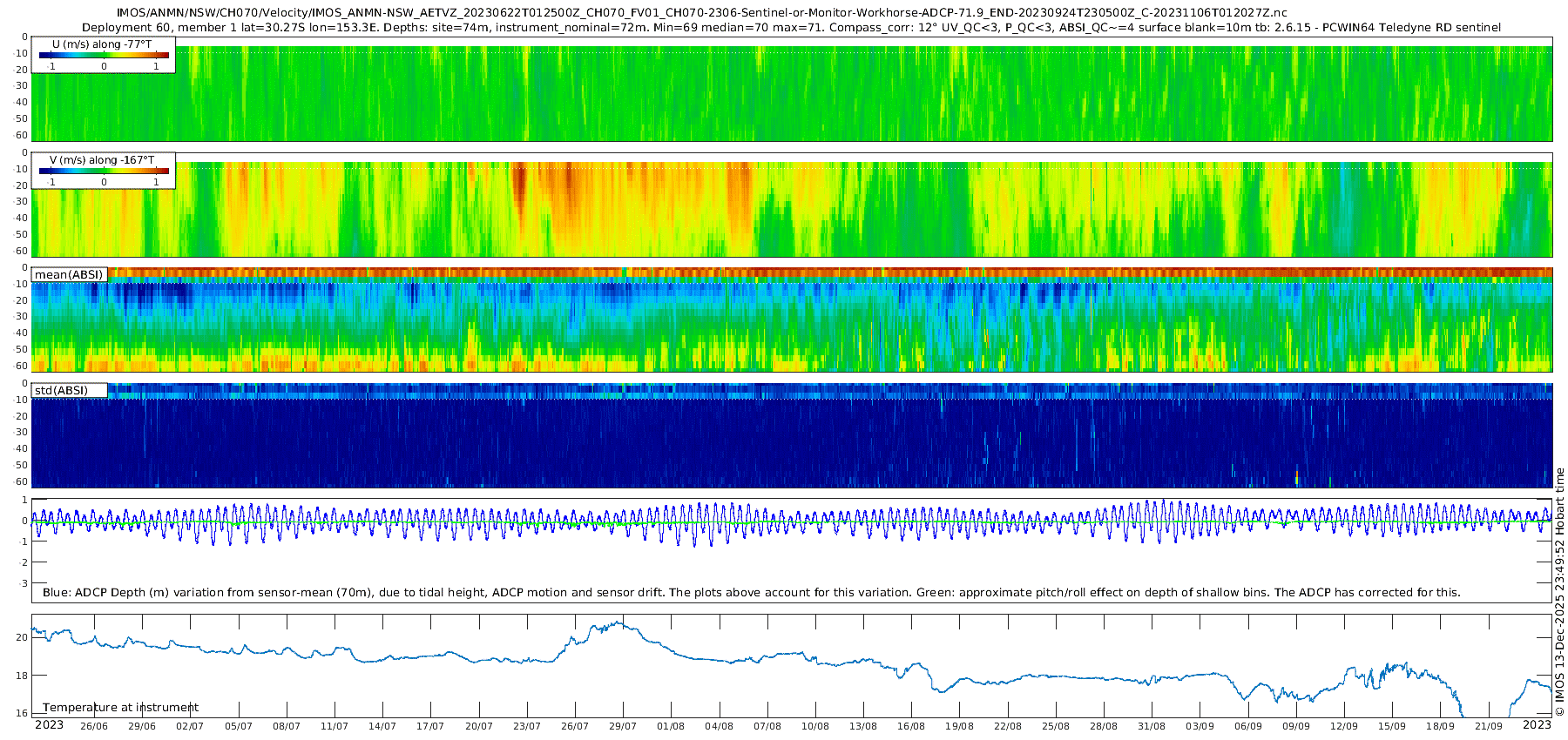
Task: Select the 31/08 time axis label
Action: 1152,726
